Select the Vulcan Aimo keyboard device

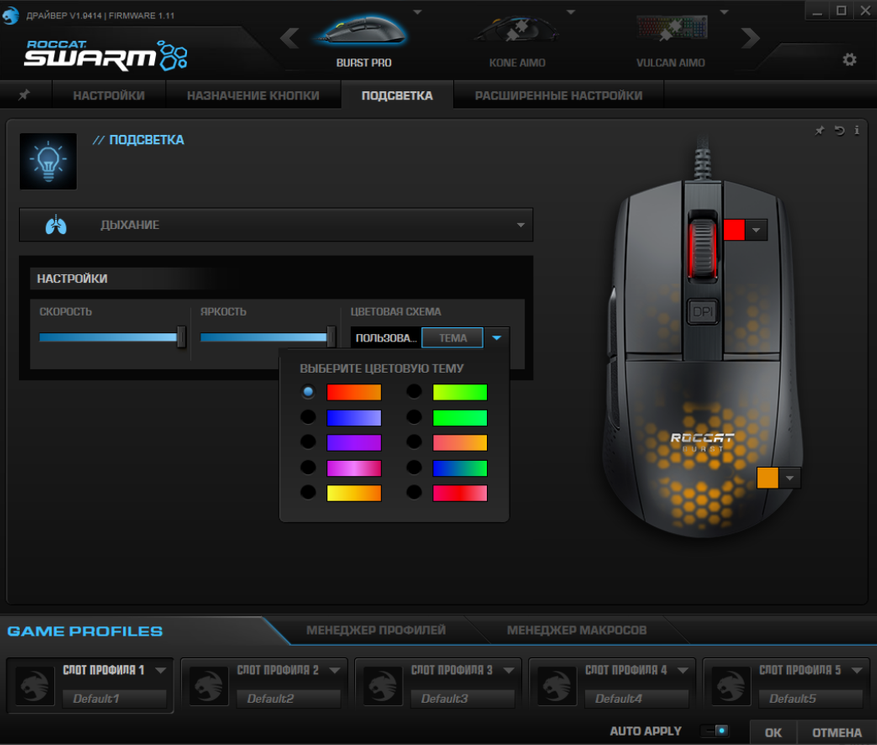coord(671,42)
